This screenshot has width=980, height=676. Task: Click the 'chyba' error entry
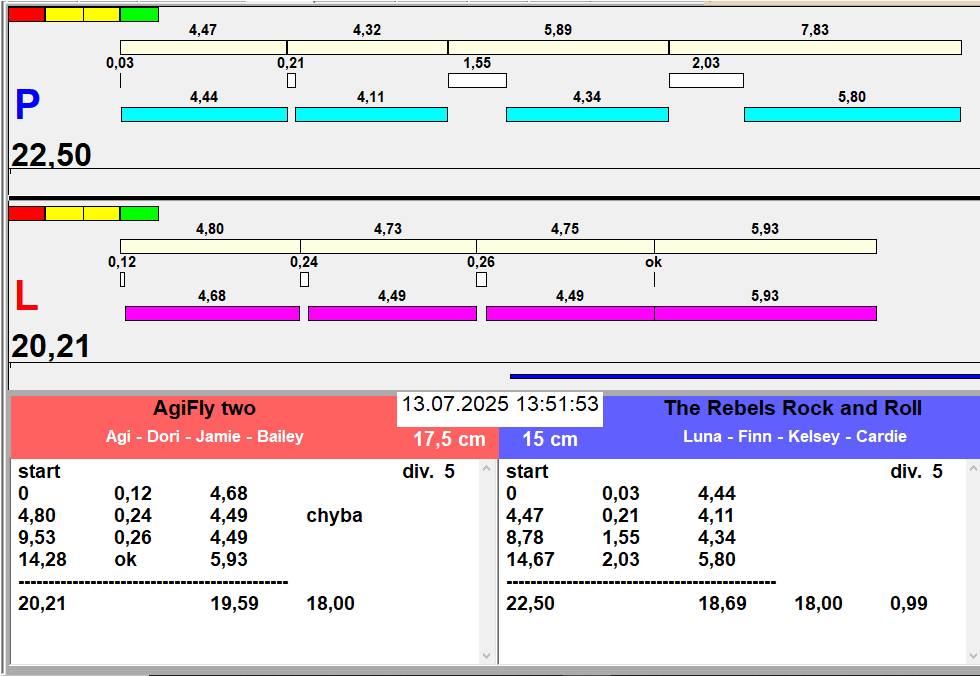[334, 515]
